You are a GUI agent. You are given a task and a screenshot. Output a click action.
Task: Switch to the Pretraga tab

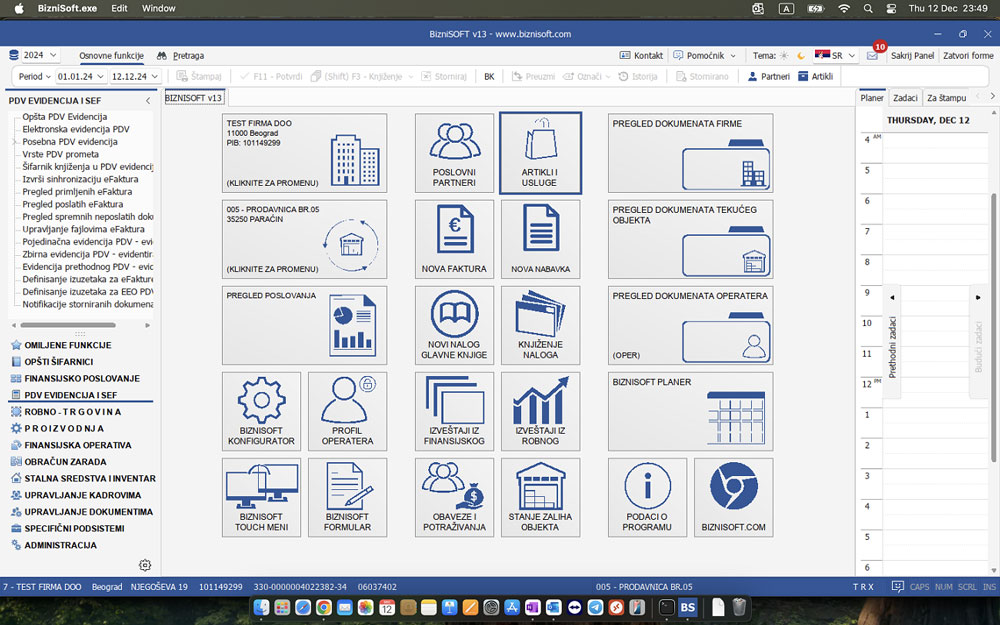click(x=180, y=56)
